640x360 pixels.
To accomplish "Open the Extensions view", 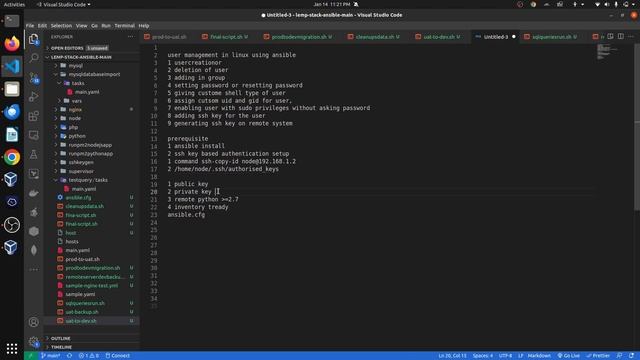I will [33, 116].
